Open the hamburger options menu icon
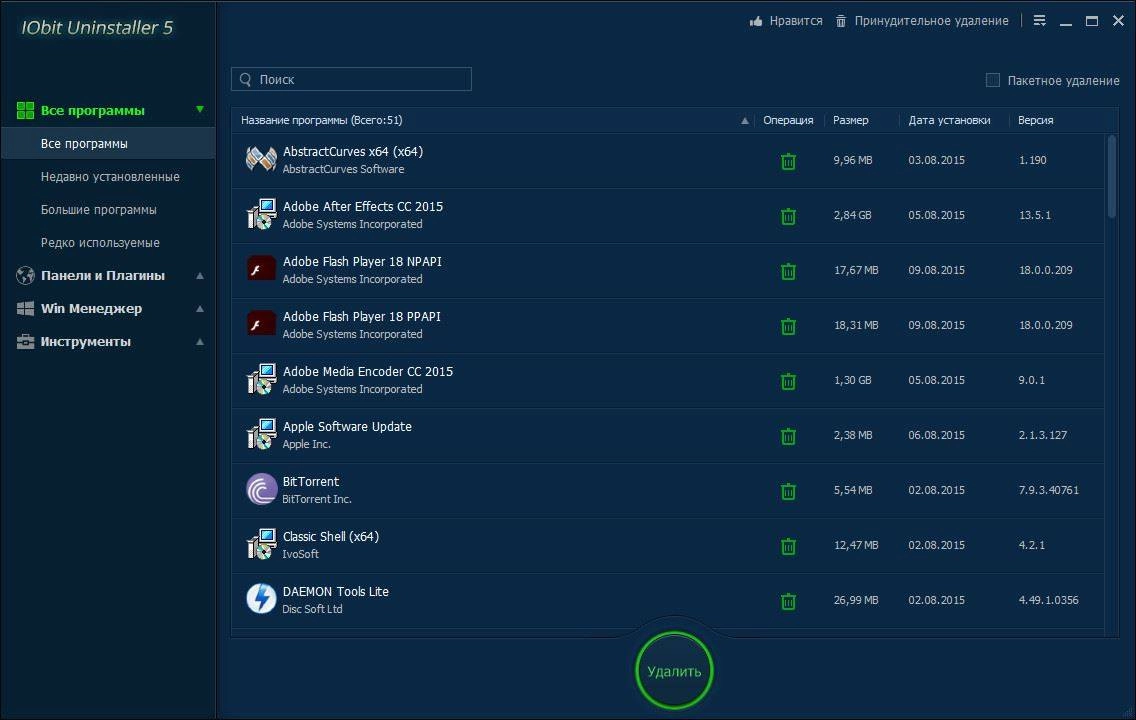 (x=1039, y=20)
